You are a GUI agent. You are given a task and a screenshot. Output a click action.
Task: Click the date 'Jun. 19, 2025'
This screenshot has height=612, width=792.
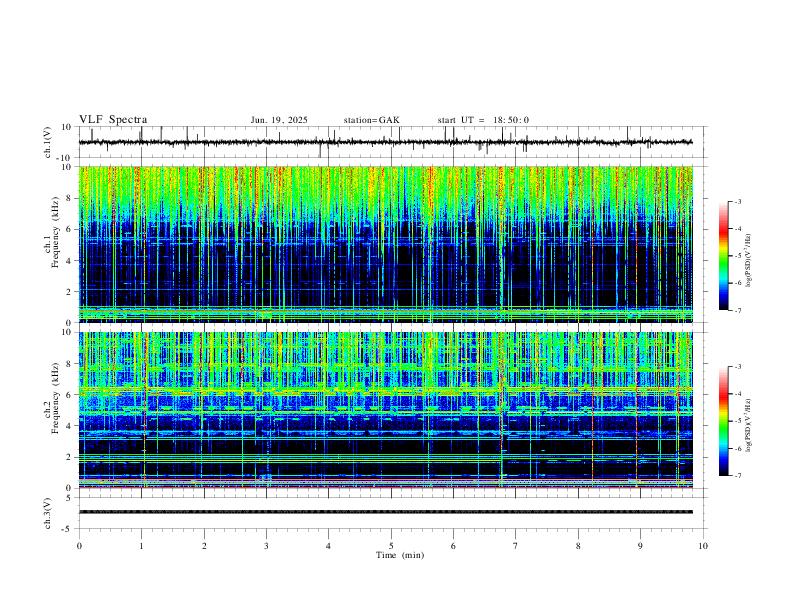point(279,120)
